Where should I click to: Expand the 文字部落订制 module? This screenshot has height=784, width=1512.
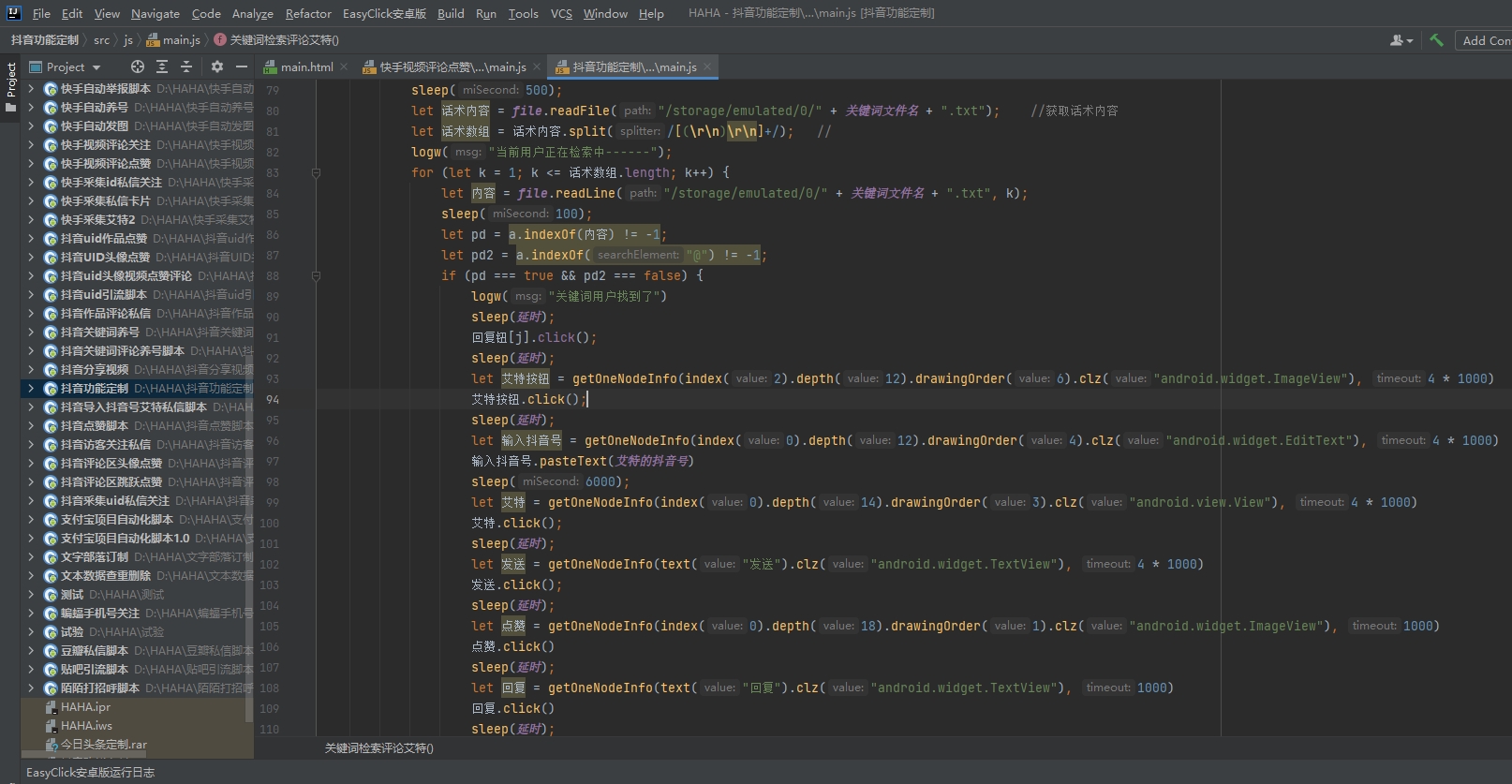(30, 557)
